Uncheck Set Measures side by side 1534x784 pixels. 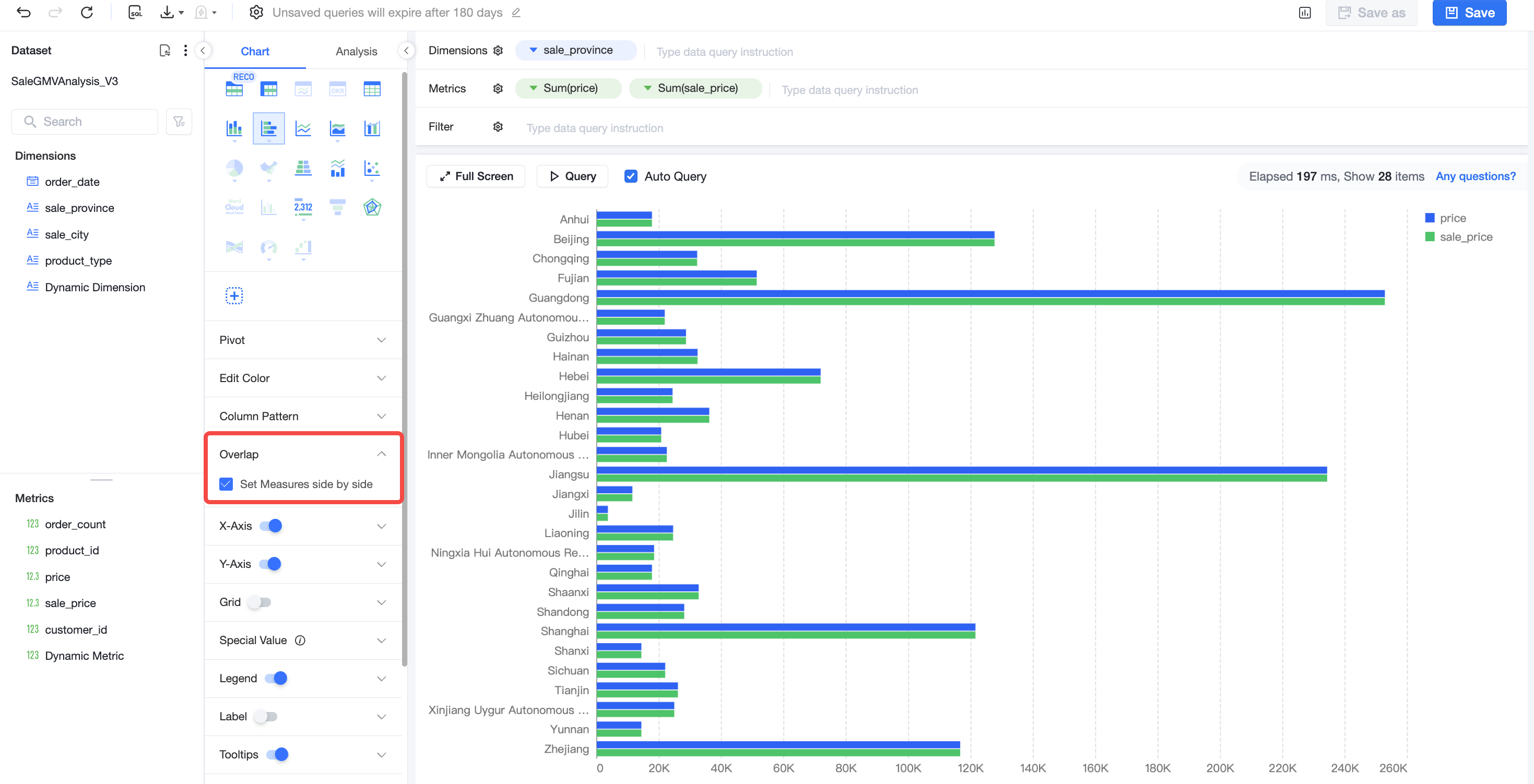click(226, 484)
